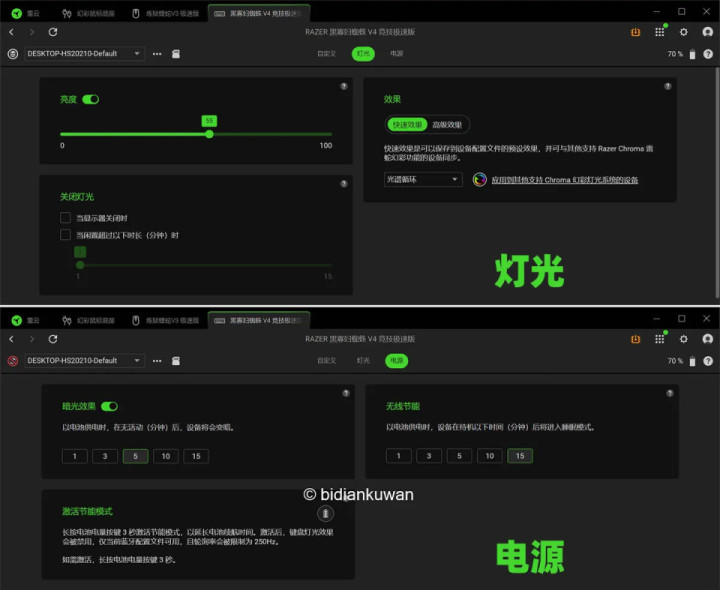Click the brightness slider handle at 55
Viewport: 720px width, 590px height.
coord(209,134)
